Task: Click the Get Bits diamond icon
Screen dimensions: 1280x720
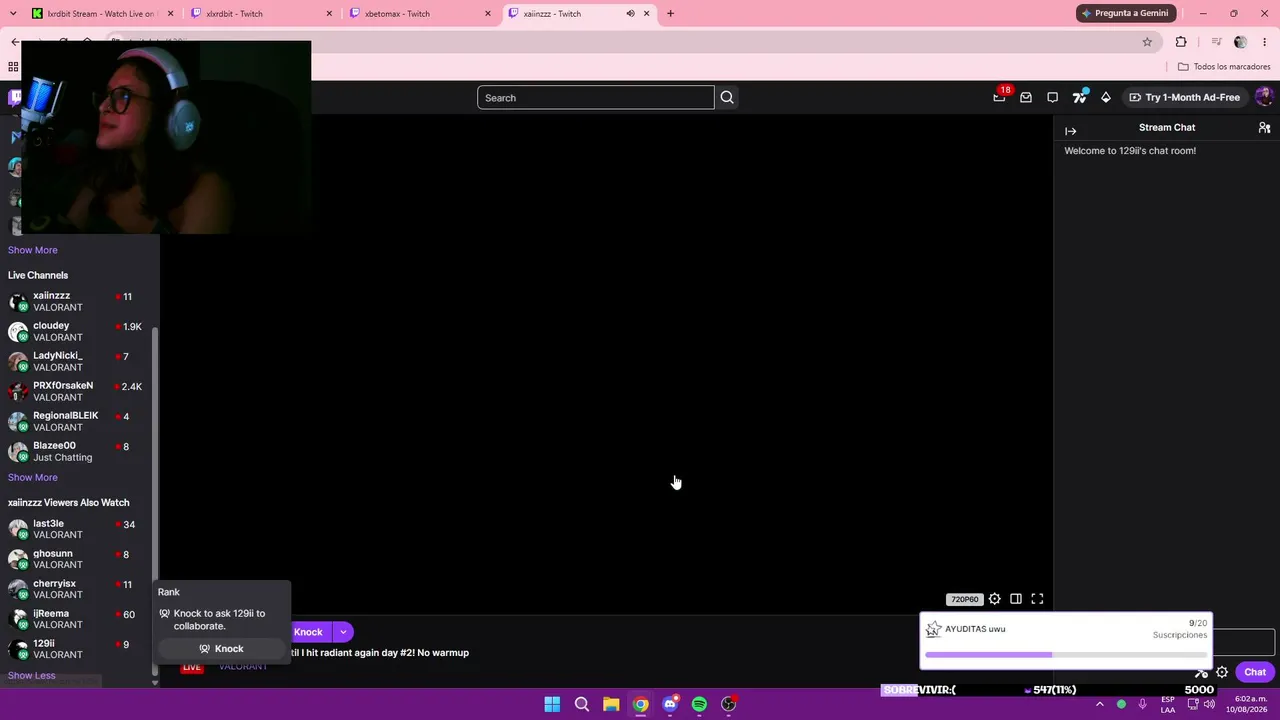Action: click(1105, 97)
